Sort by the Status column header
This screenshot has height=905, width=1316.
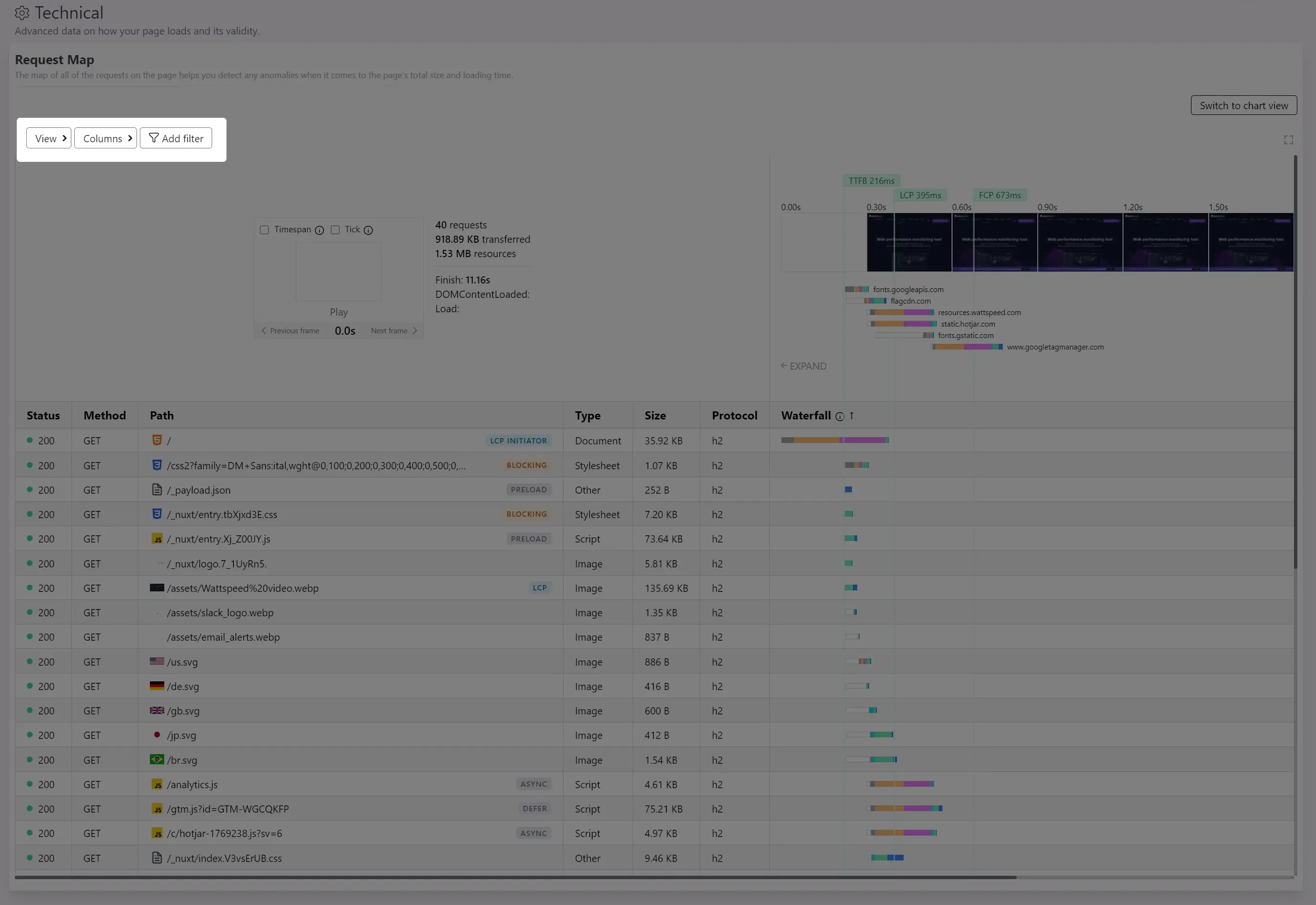43,416
